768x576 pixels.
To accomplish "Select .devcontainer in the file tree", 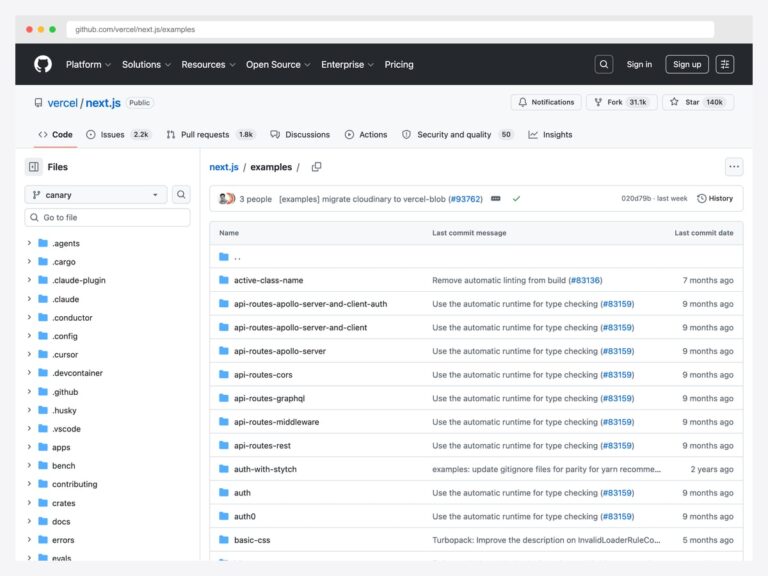I will 78,373.
